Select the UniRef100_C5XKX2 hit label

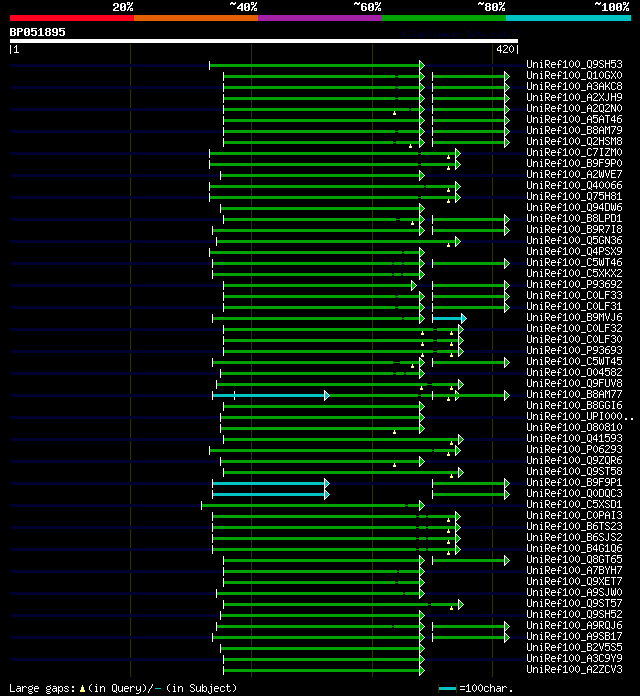click(574, 273)
